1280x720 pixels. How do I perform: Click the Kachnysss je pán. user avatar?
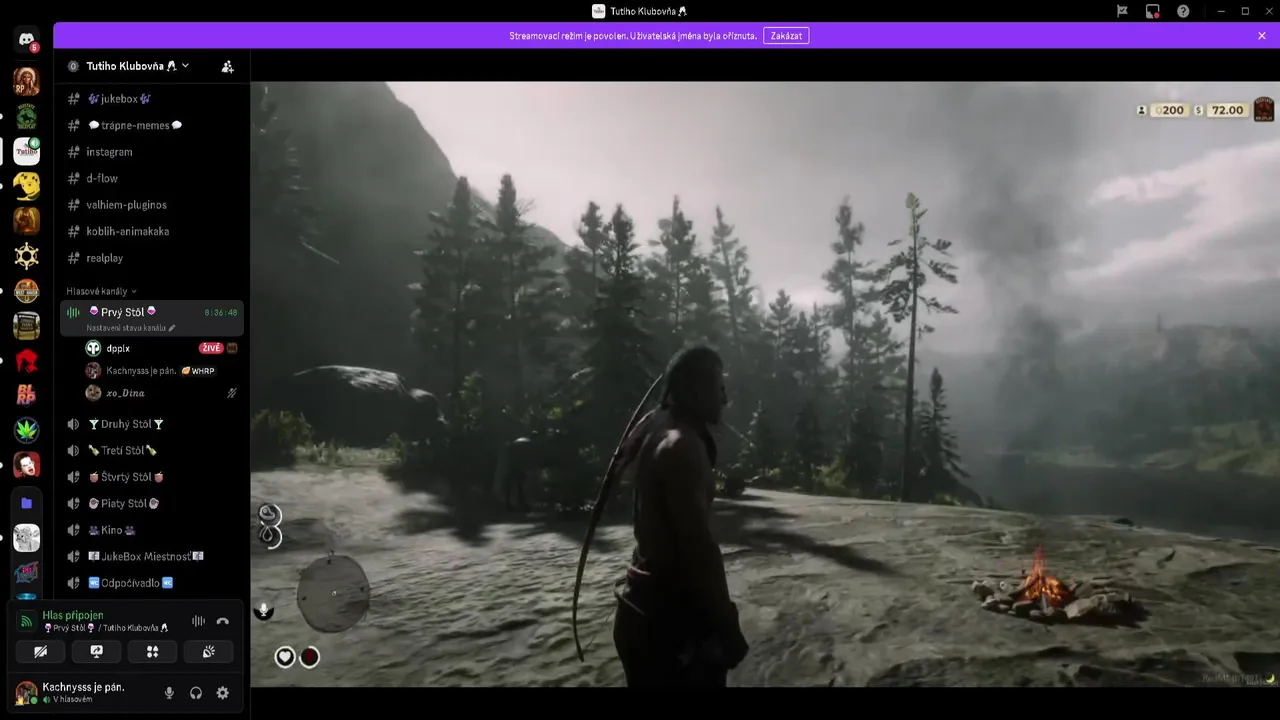(x=26, y=692)
